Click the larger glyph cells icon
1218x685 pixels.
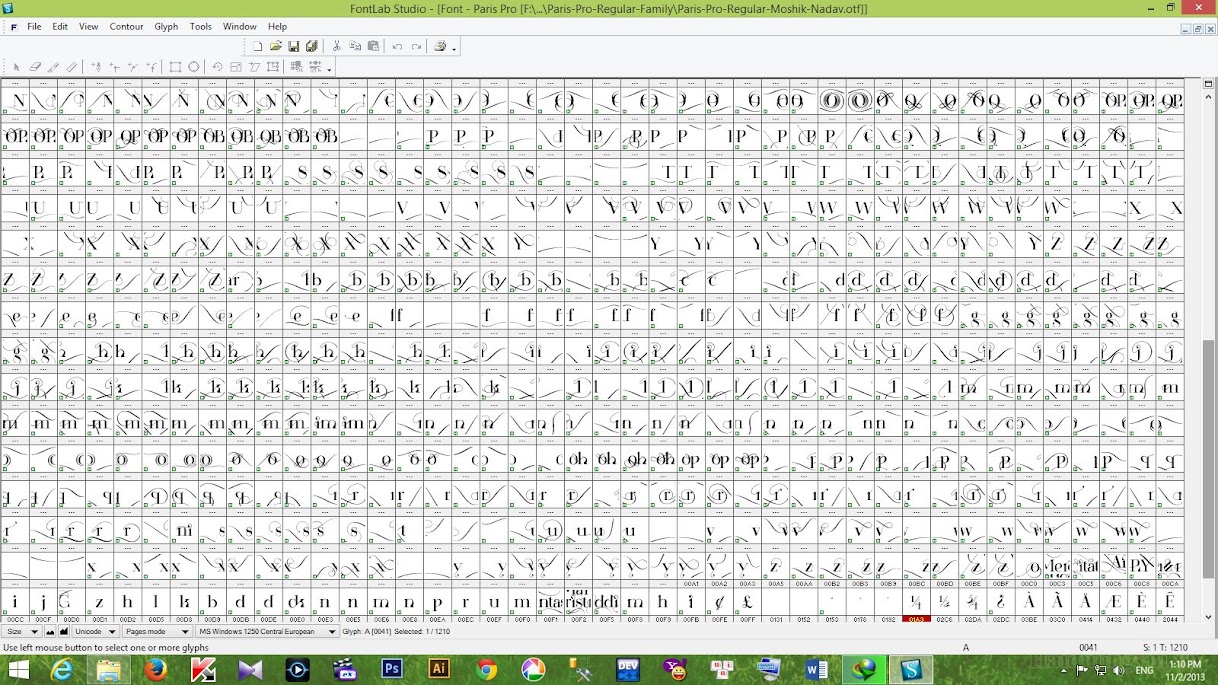64,632
